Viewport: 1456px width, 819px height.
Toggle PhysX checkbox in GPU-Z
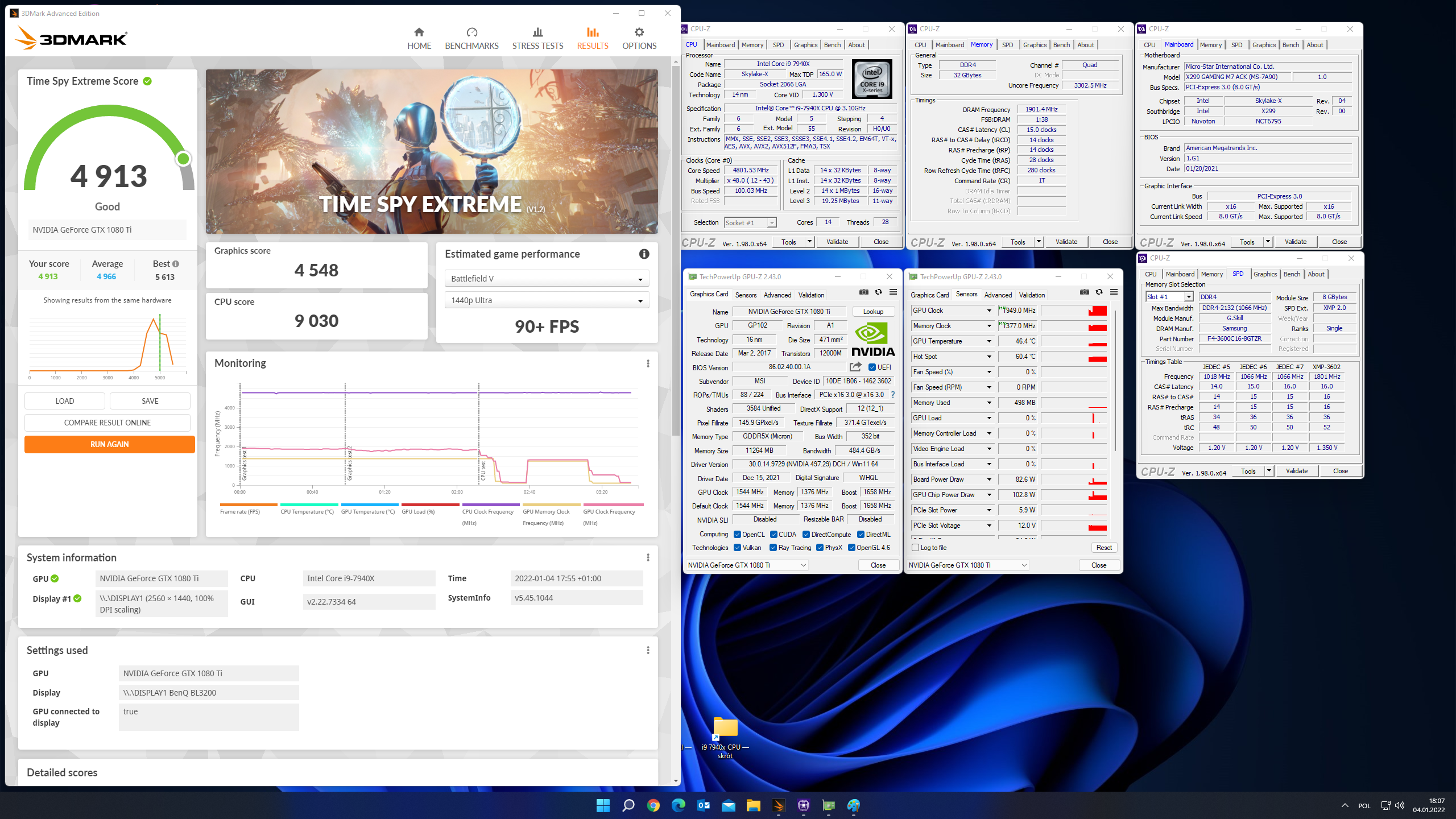pos(820,548)
